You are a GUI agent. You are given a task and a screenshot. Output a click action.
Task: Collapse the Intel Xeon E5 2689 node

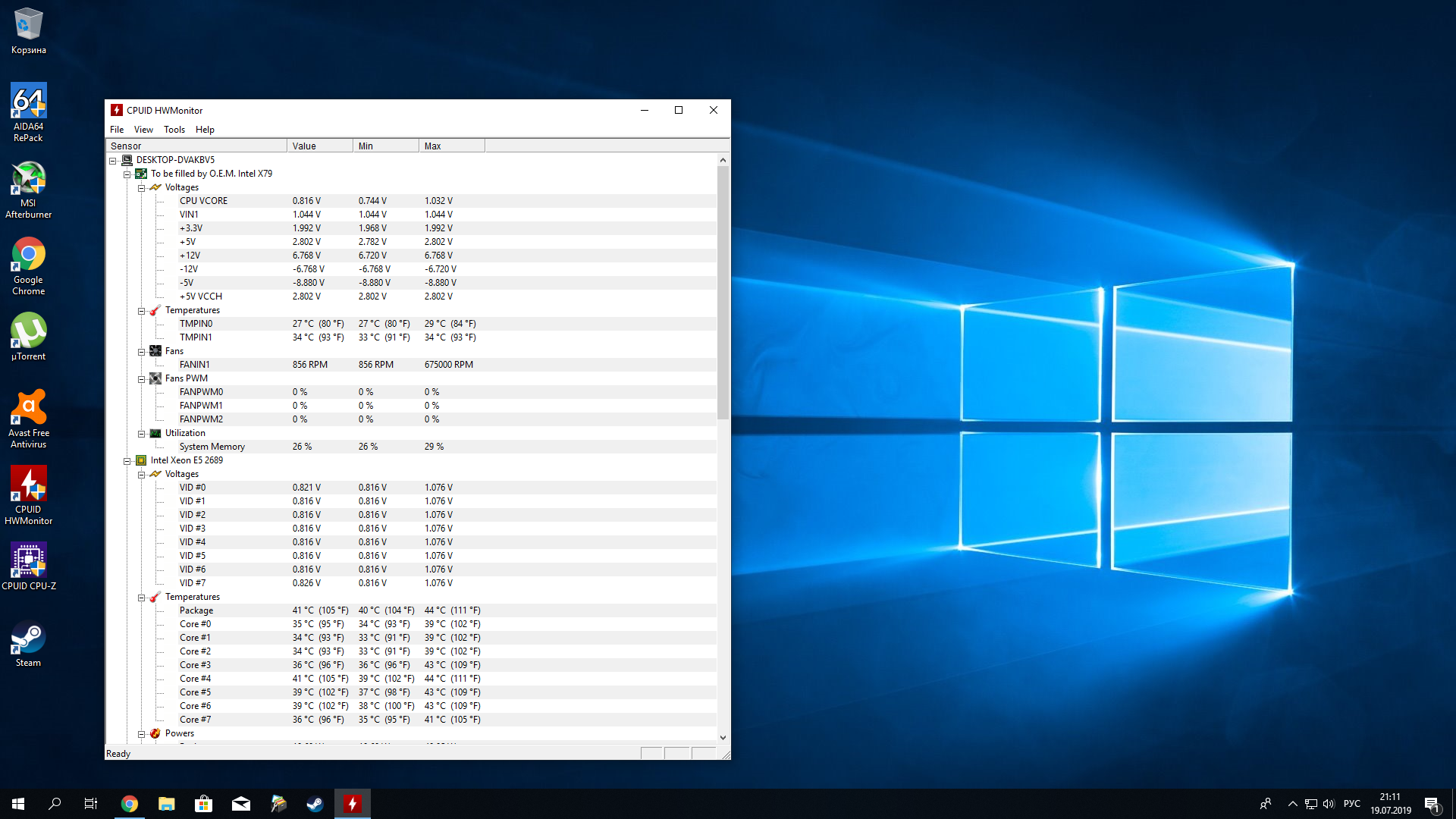(x=127, y=461)
